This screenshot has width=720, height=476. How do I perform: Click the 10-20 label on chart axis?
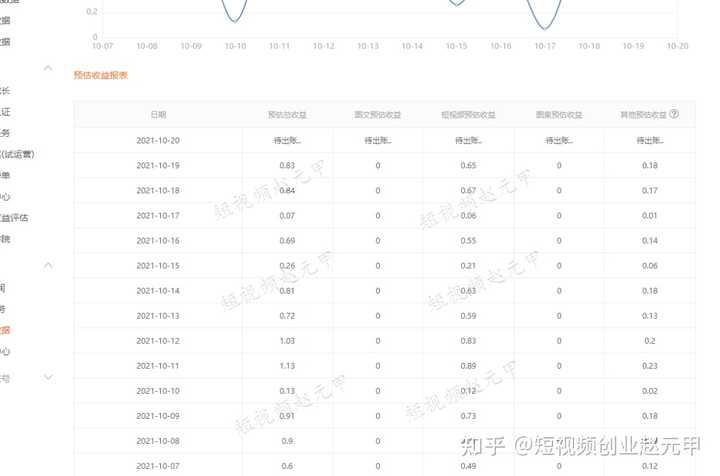pos(678,46)
